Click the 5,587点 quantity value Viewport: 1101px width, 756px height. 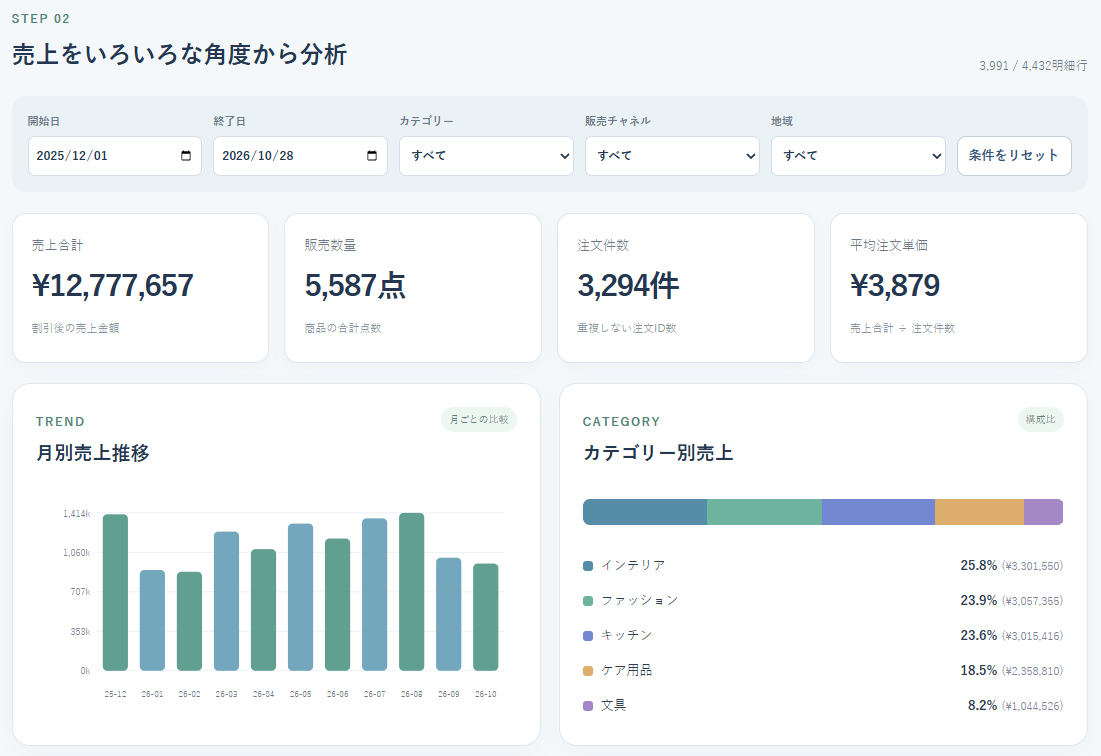[x=355, y=286]
